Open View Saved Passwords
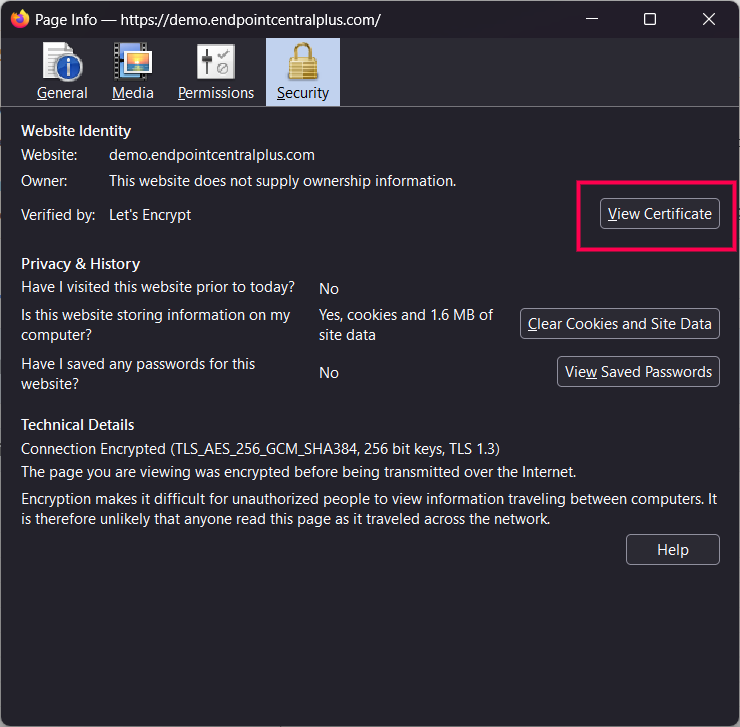 coord(638,372)
